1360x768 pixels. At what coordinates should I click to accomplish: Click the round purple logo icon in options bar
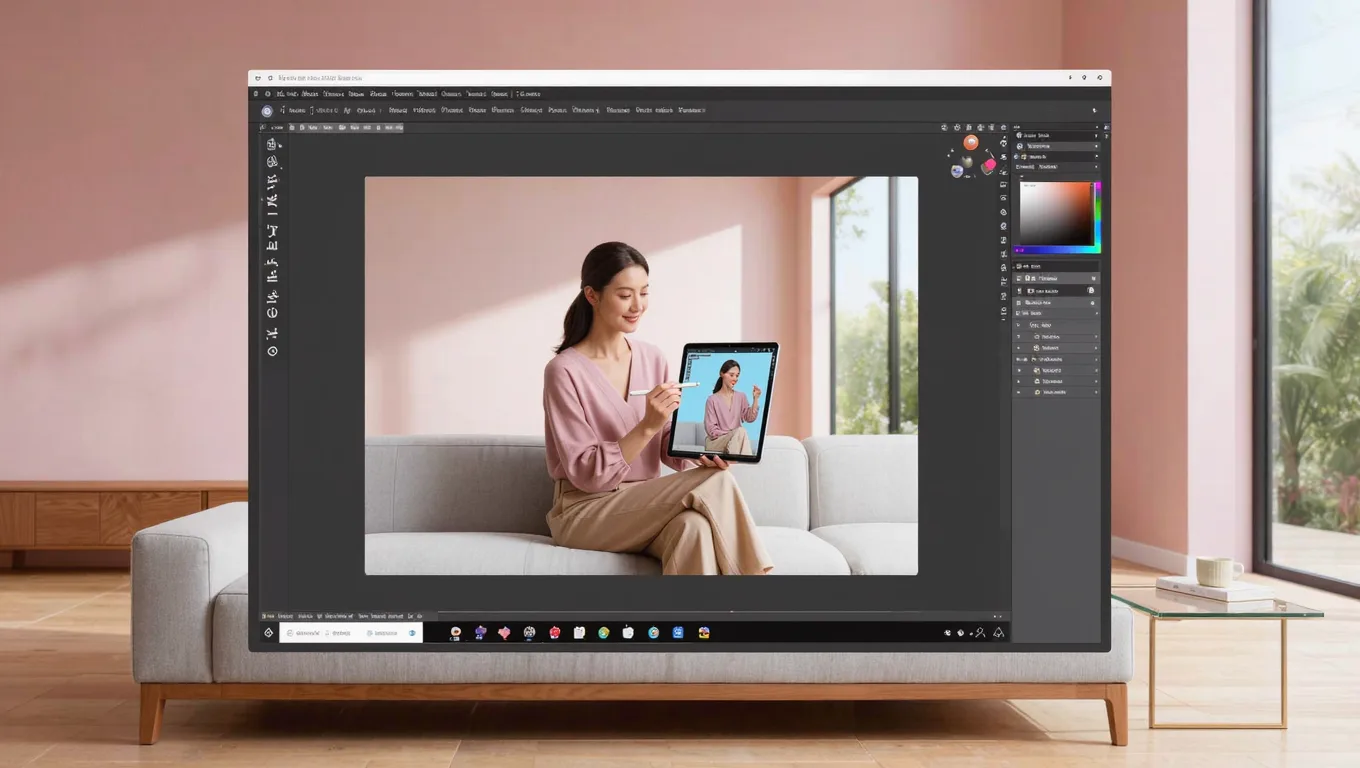(x=267, y=111)
